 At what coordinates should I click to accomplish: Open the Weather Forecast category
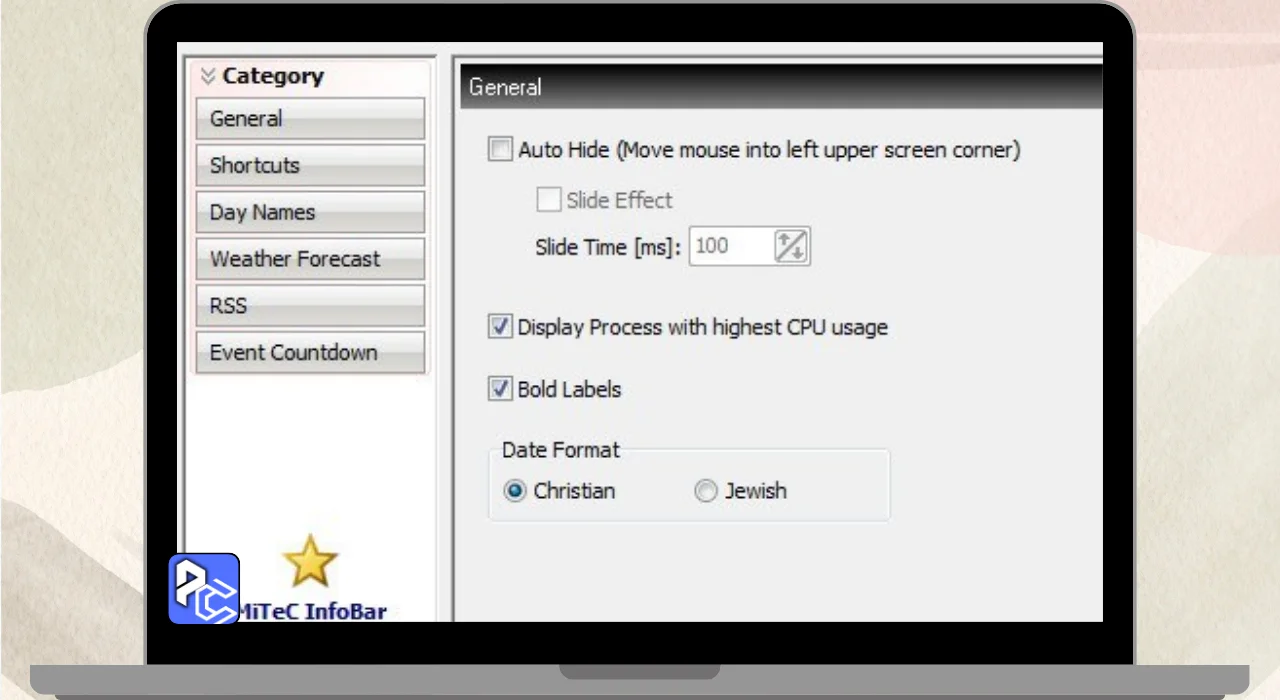pyautogui.click(x=310, y=259)
